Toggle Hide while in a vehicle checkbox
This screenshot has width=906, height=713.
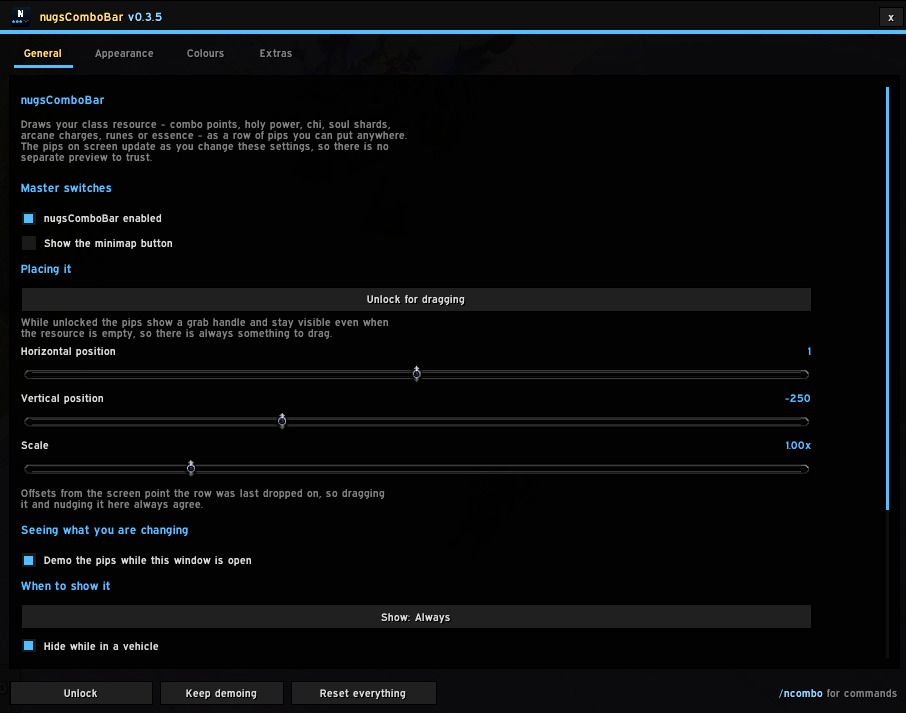click(28, 646)
